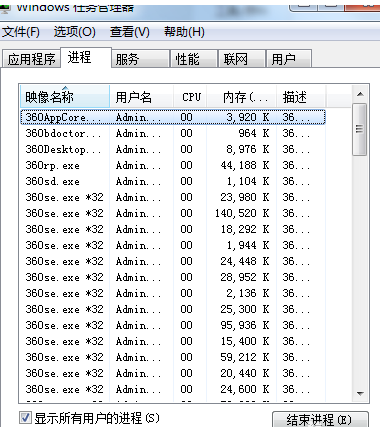Select 360se.exe process using 18,292 K
Image resolution: width=380 pixels, height=427 pixels.
pyautogui.click(x=173, y=229)
